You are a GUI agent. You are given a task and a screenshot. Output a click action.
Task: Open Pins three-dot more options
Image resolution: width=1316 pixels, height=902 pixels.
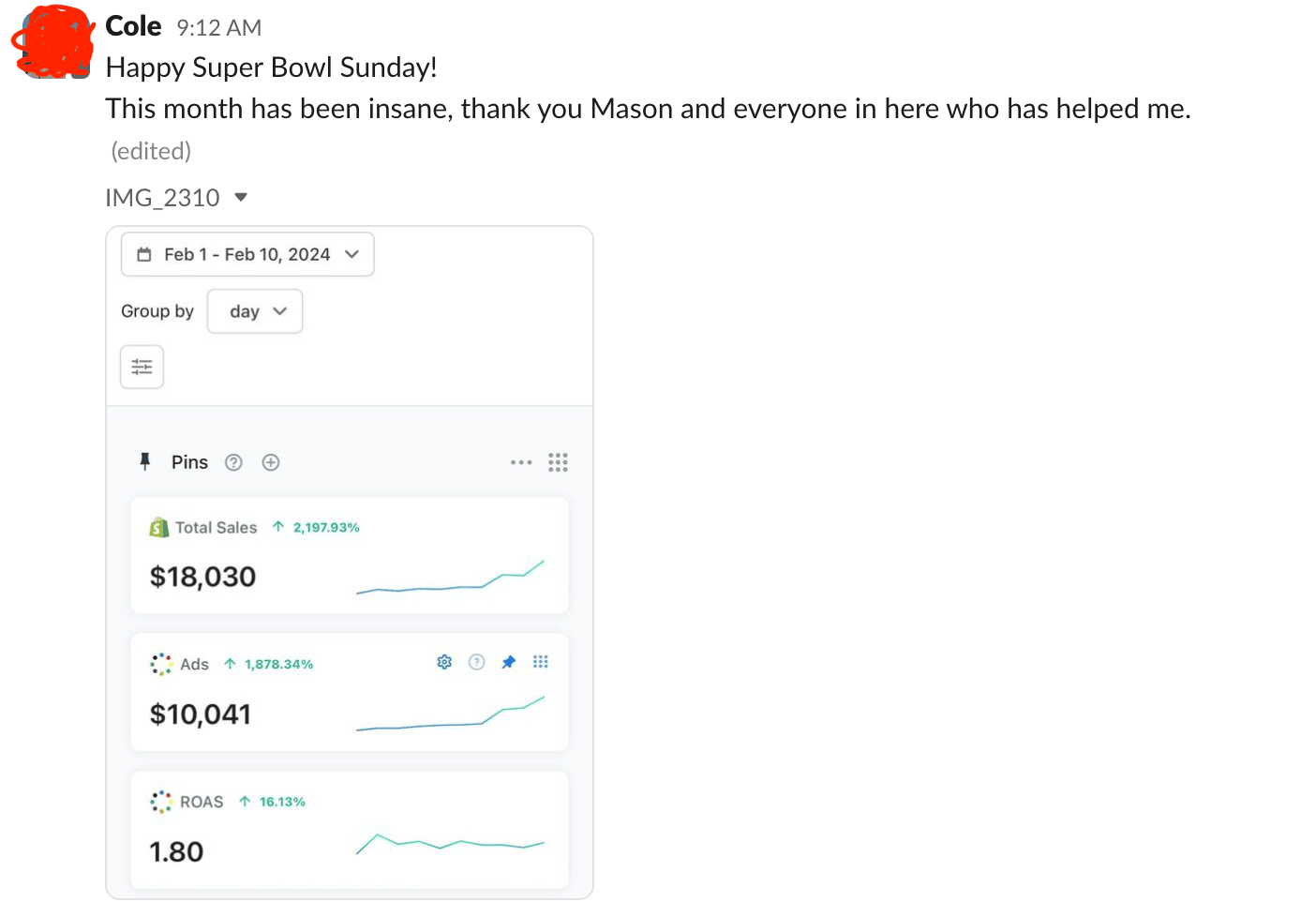tap(521, 462)
